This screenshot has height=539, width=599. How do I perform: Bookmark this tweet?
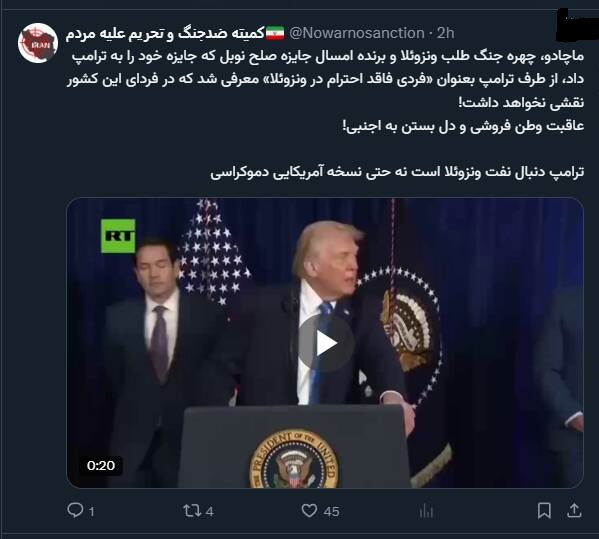(x=544, y=511)
